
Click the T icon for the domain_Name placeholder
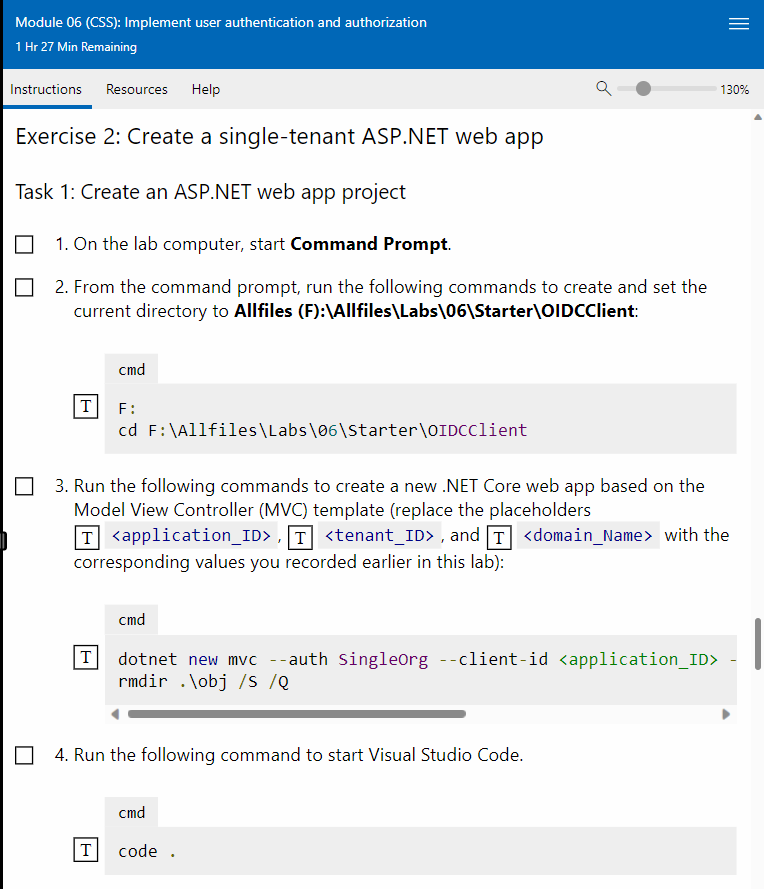(499, 537)
